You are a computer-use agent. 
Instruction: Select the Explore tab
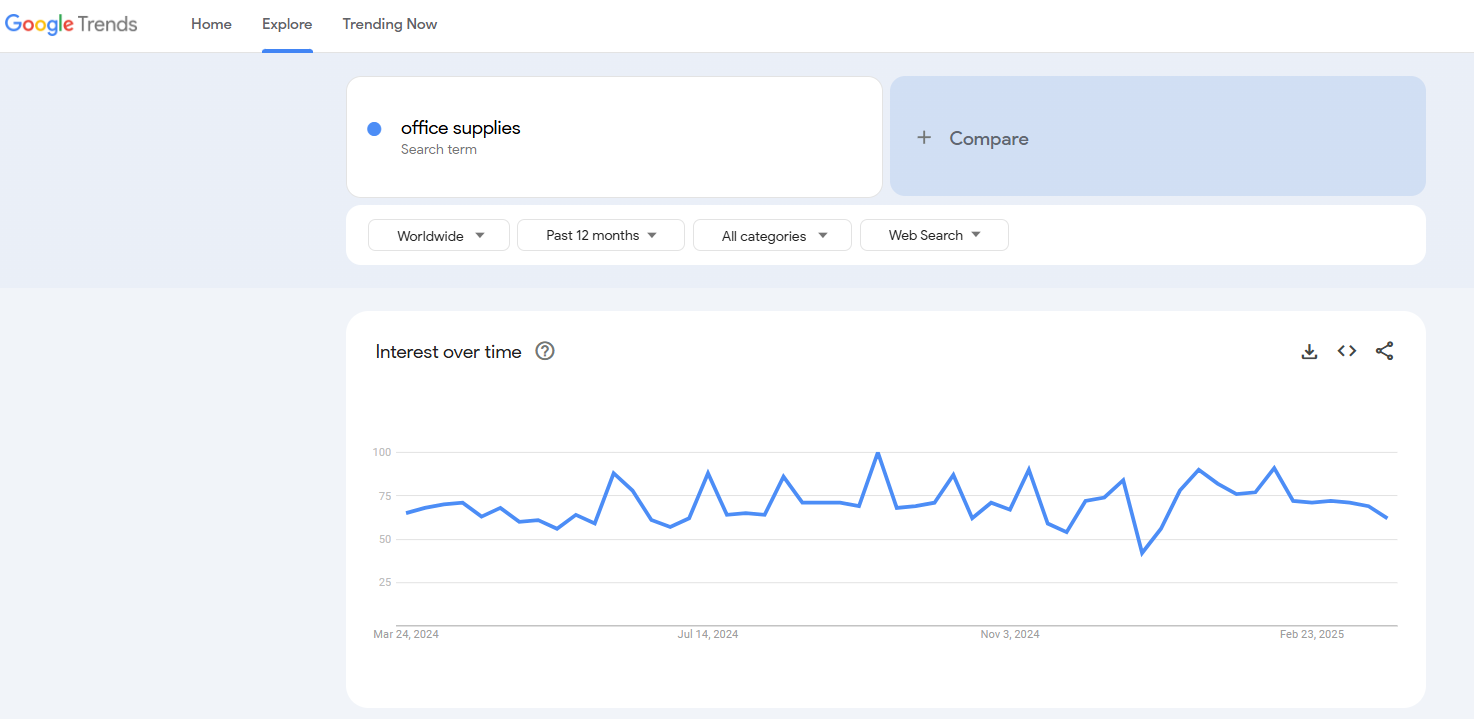click(287, 24)
